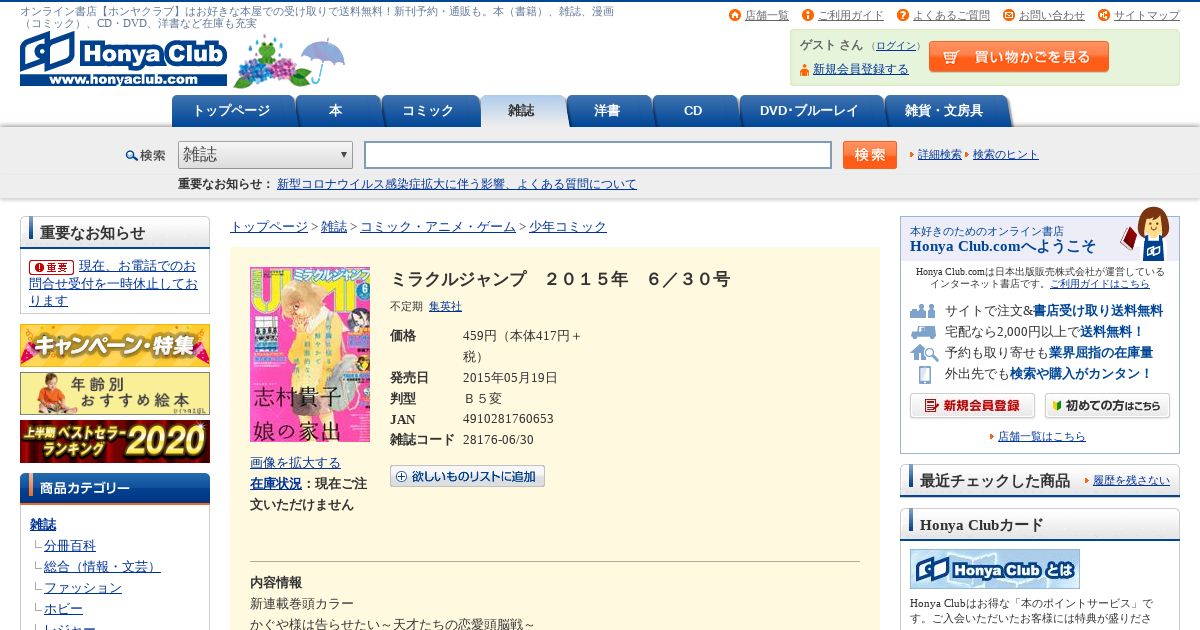Click the 年齢別おすすめ絵本 banner

click(x=115, y=394)
